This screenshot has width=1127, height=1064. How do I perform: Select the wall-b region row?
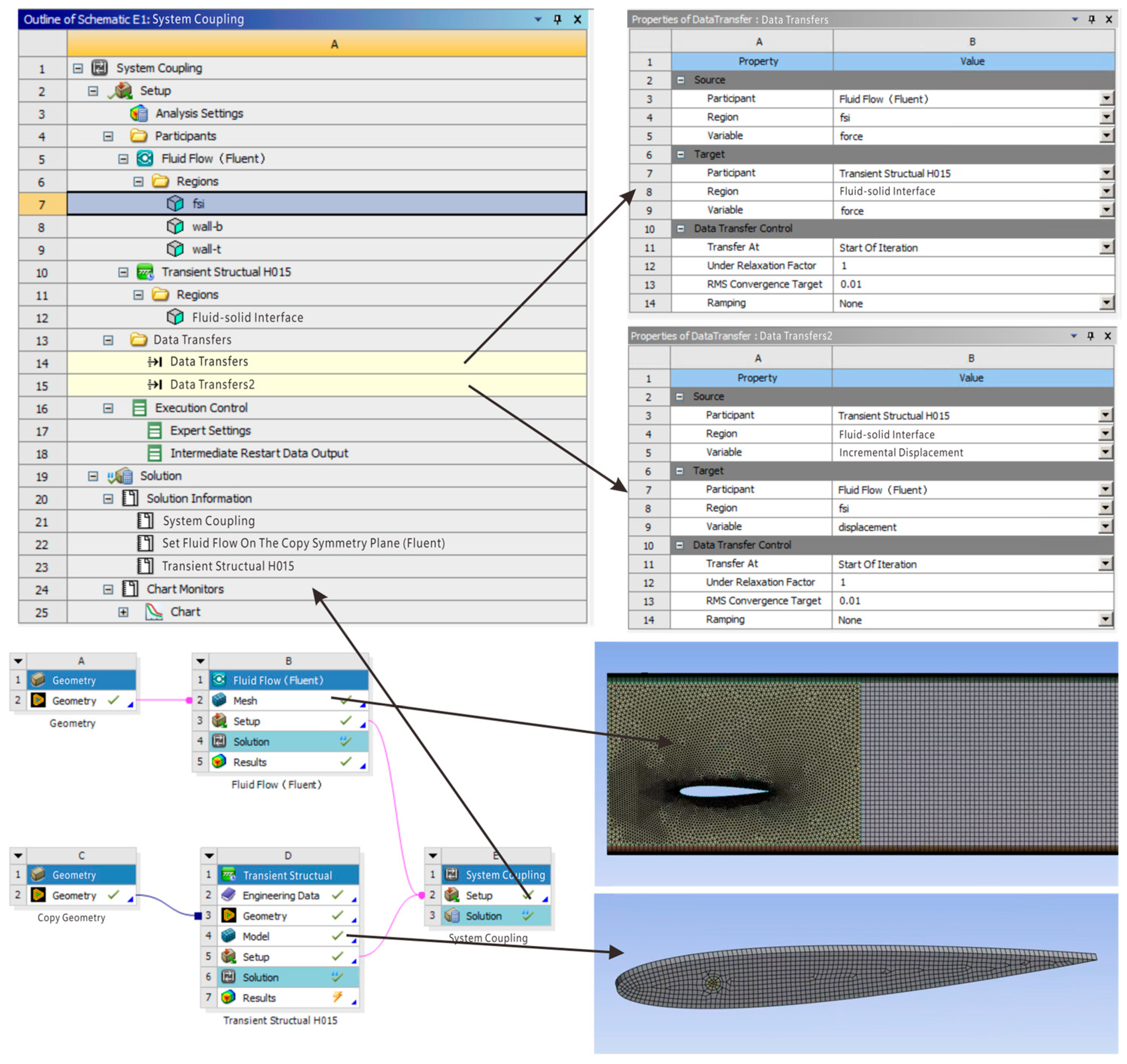coord(207,227)
